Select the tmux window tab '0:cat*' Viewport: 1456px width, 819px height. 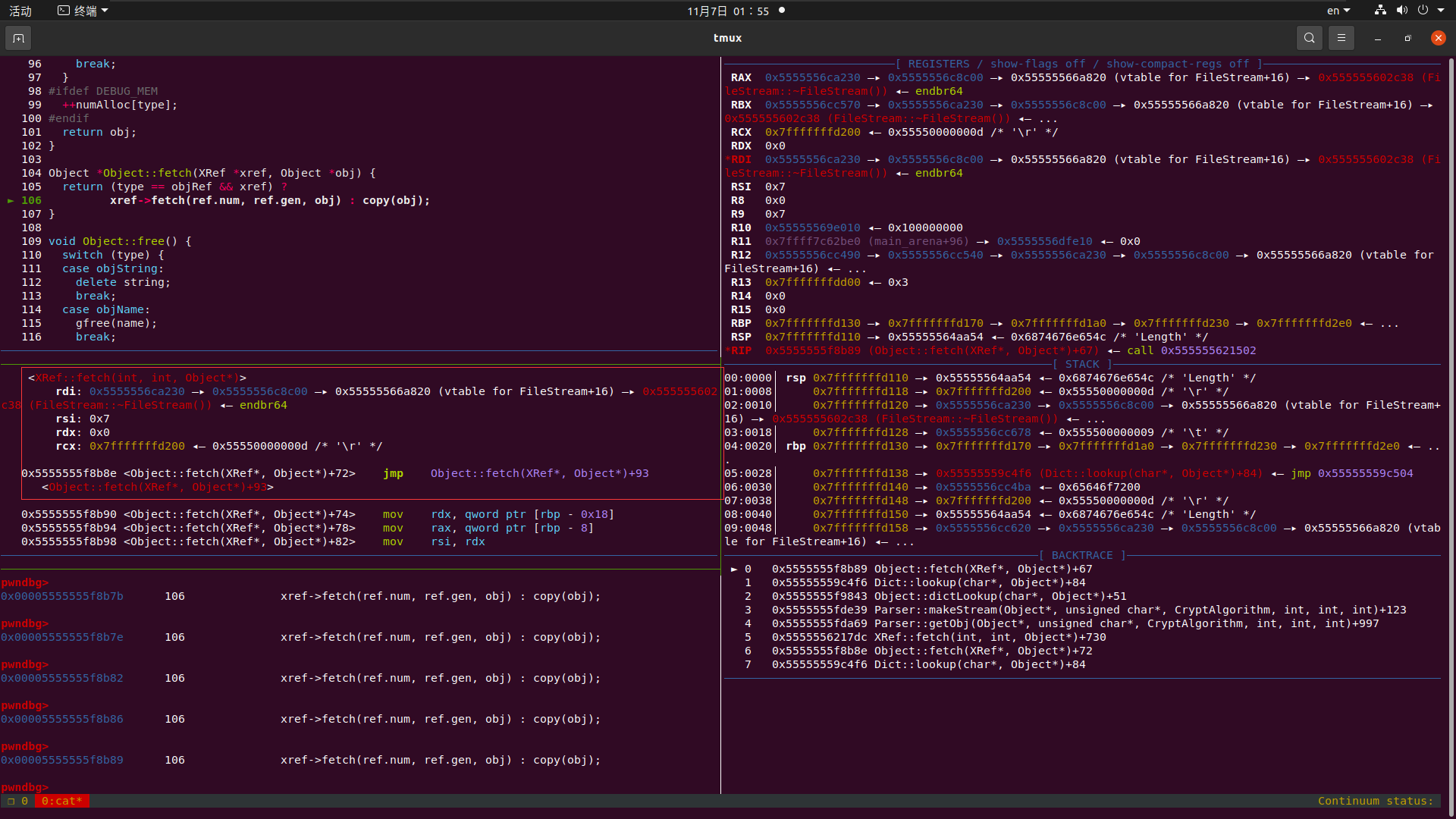tap(61, 801)
